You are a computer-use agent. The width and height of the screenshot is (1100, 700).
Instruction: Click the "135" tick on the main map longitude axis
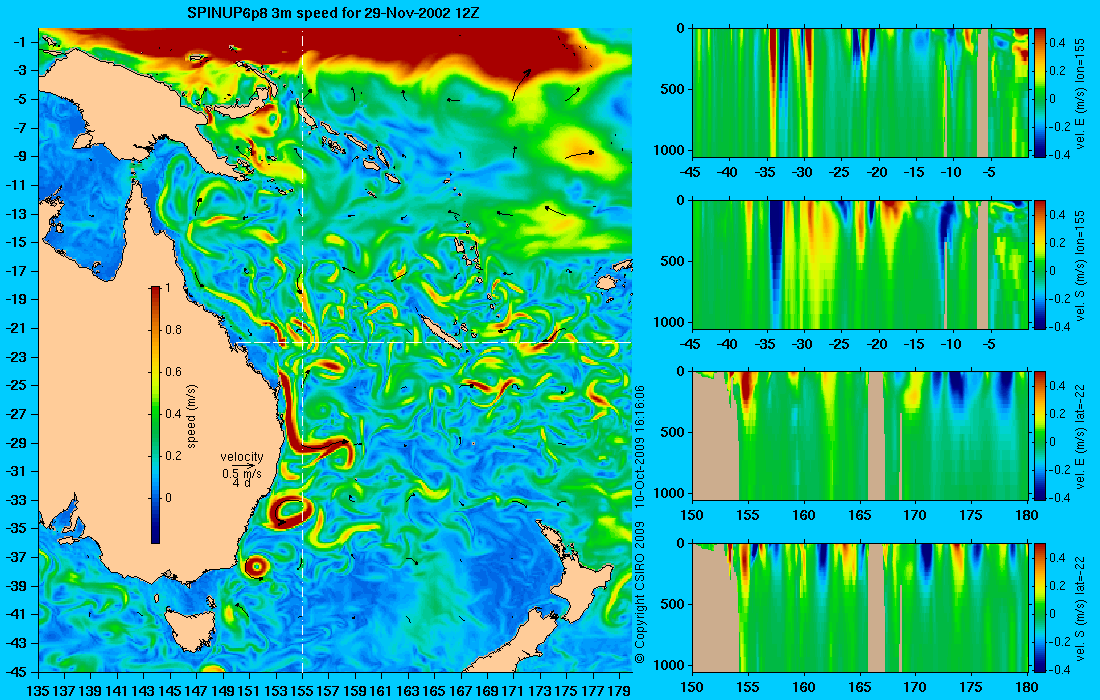pyautogui.click(x=38, y=691)
